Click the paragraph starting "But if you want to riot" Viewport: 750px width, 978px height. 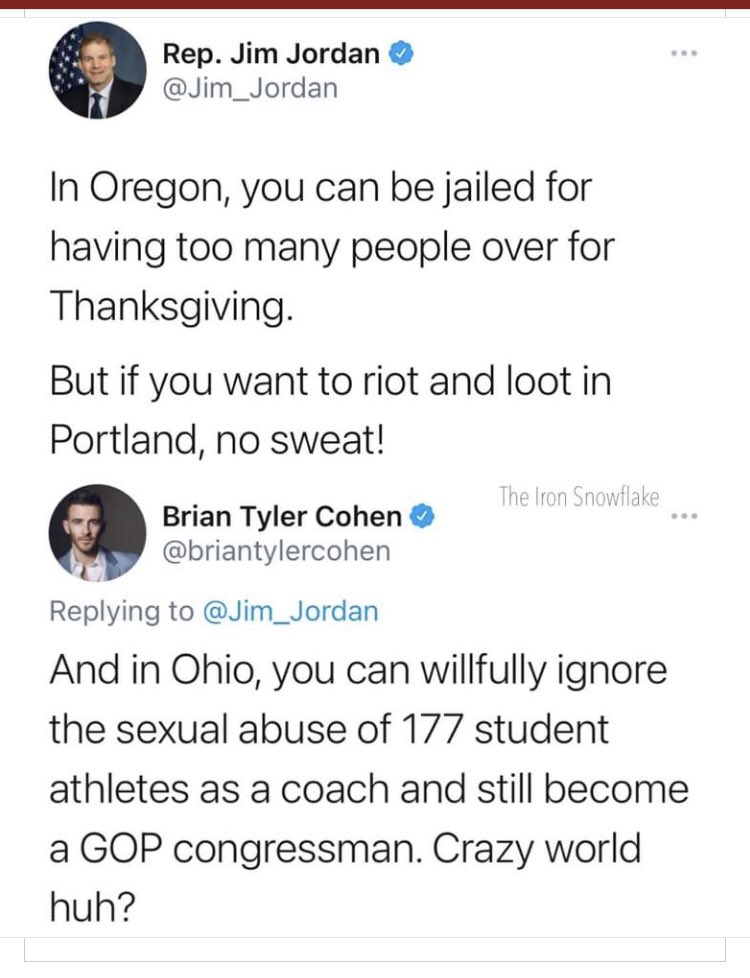point(331,410)
